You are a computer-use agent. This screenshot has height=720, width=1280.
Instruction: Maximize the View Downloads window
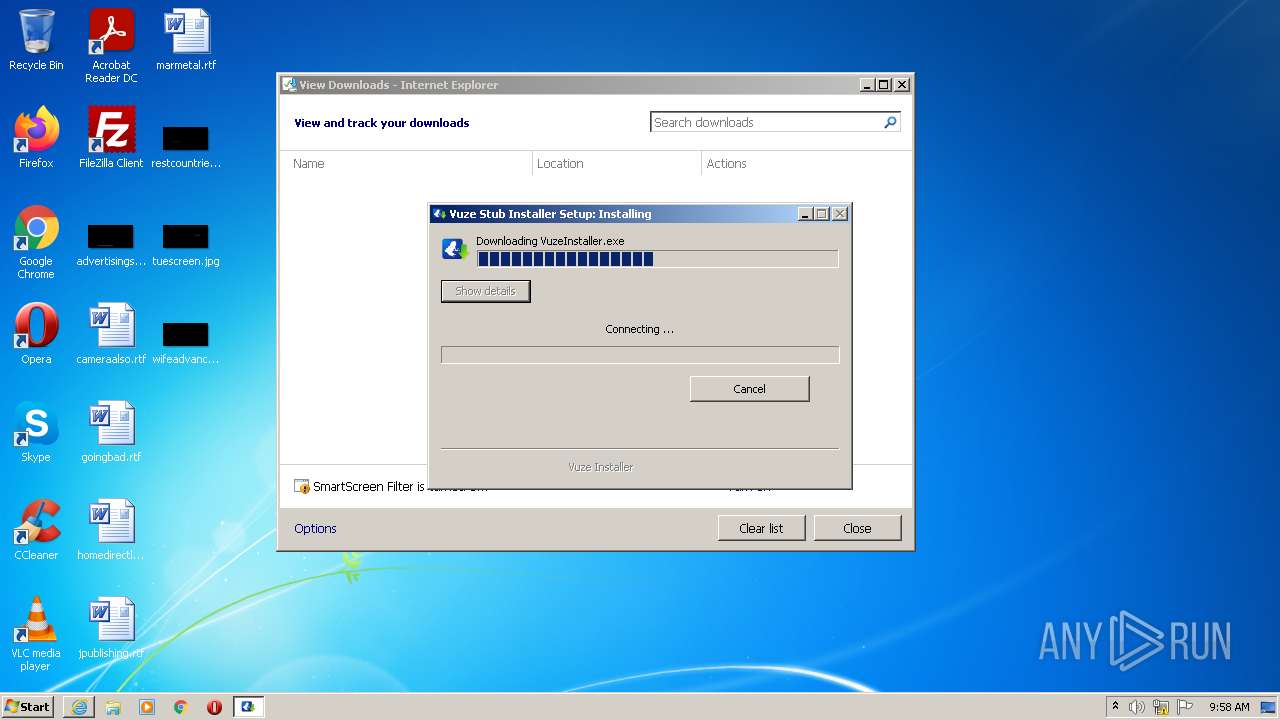pos(884,85)
